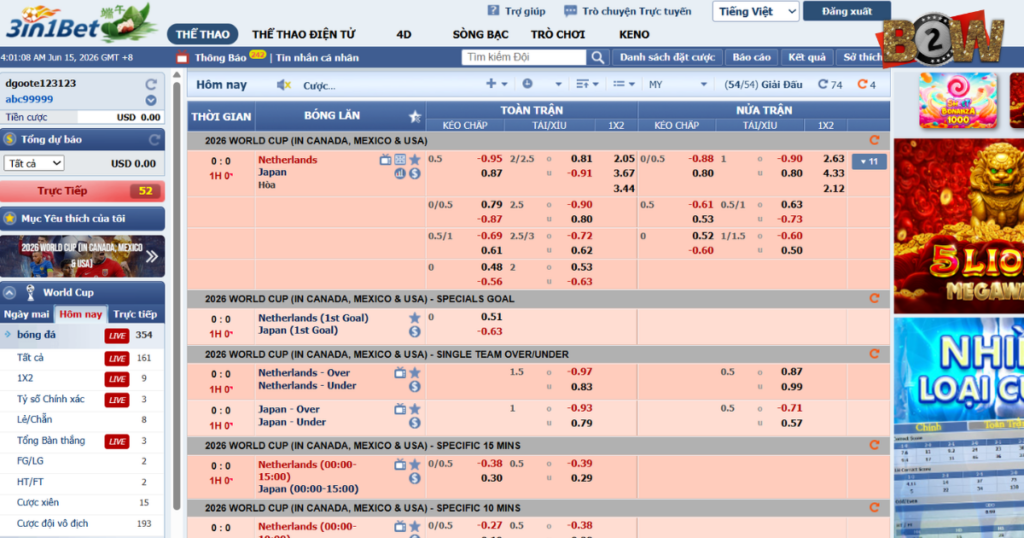This screenshot has width=1024, height=538.
Task: Add Netherlands vs Japan to favorites star
Action: coord(415,159)
